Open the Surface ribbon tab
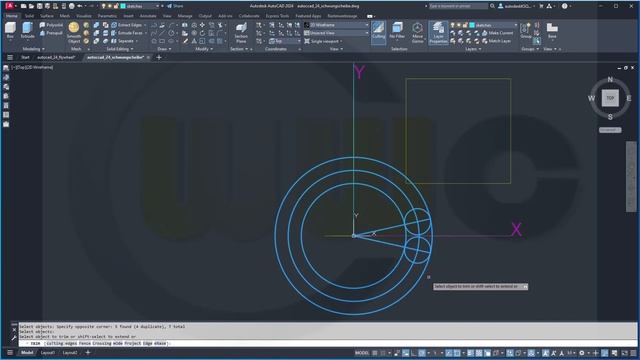The width and height of the screenshot is (640, 360). coord(47,16)
